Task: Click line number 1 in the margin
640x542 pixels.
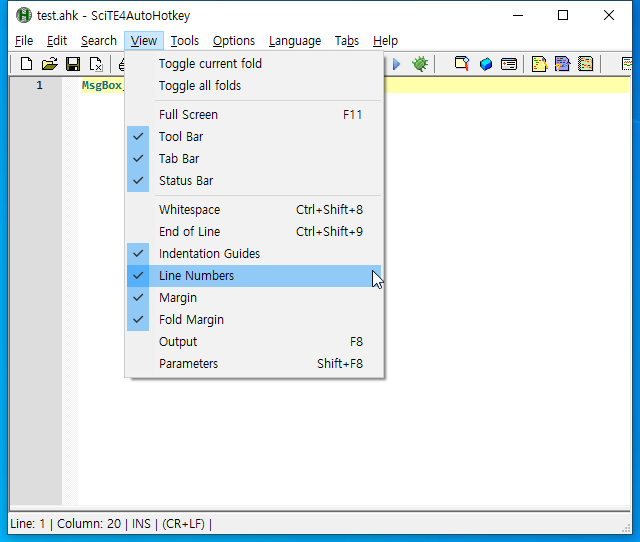Action: [x=39, y=85]
